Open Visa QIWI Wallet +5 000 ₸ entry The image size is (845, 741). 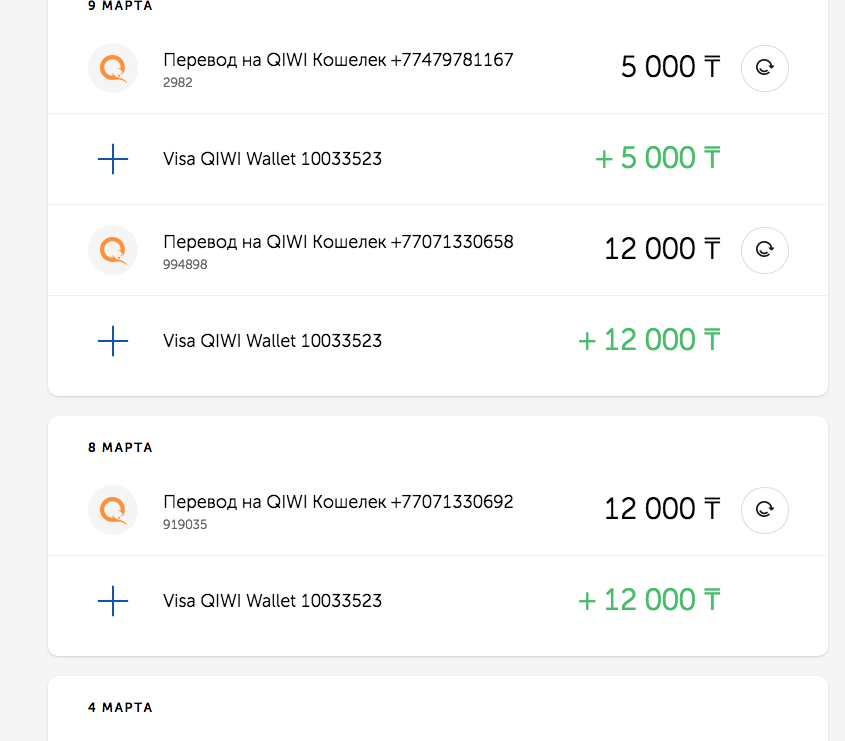438,159
